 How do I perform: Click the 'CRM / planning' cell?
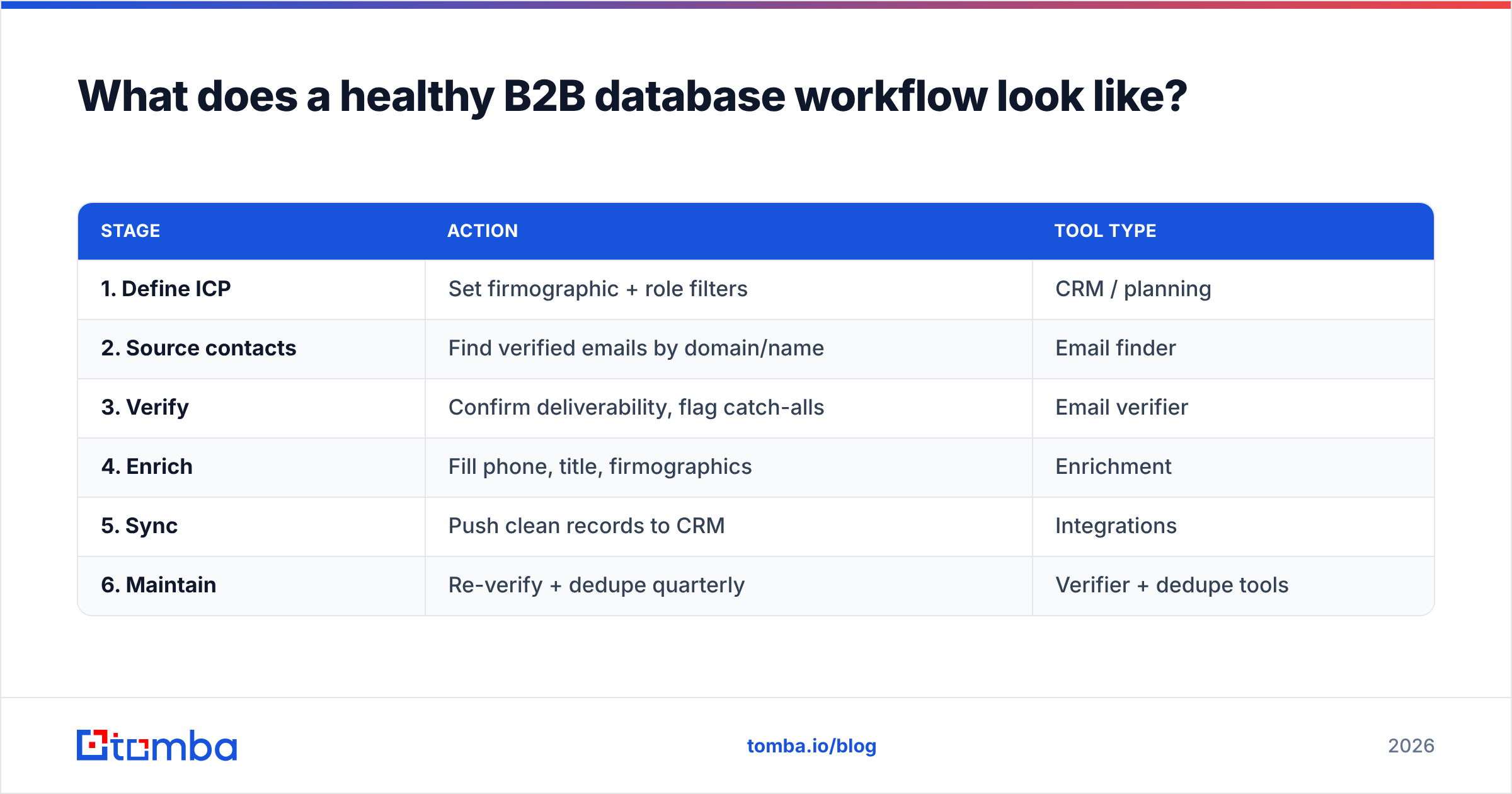[x=1234, y=289]
